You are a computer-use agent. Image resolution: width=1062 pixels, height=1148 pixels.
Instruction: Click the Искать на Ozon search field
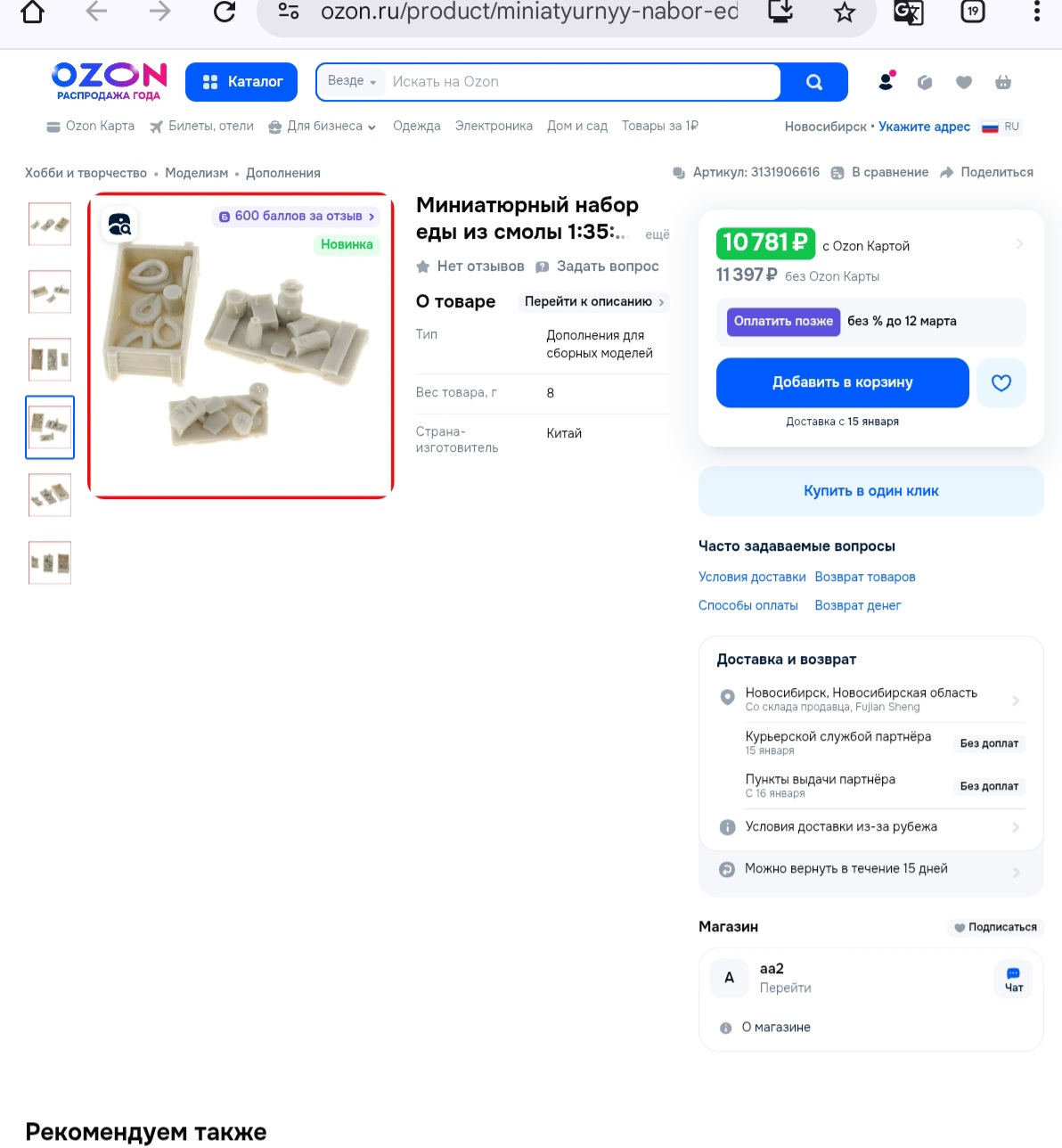click(x=584, y=82)
